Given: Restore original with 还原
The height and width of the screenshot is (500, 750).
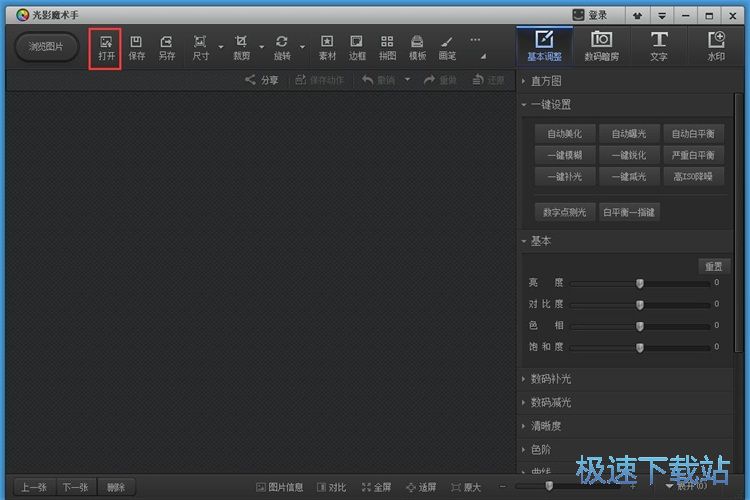Looking at the screenshot, I should click(x=488, y=80).
